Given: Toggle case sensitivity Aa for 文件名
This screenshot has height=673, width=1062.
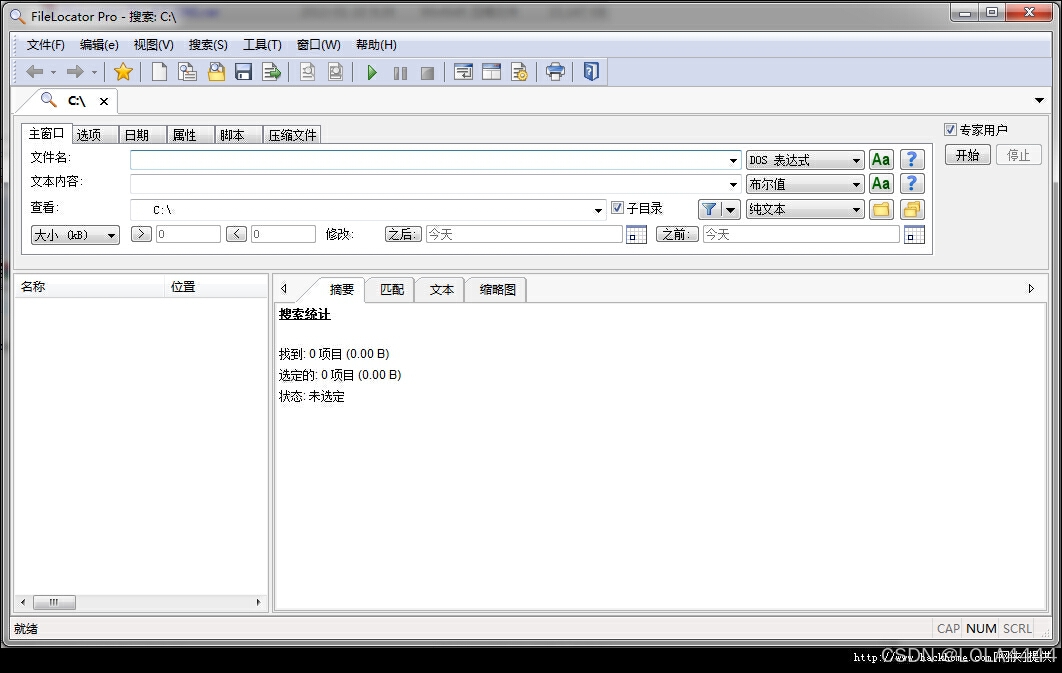Looking at the screenshot, I should pos(880,160).
